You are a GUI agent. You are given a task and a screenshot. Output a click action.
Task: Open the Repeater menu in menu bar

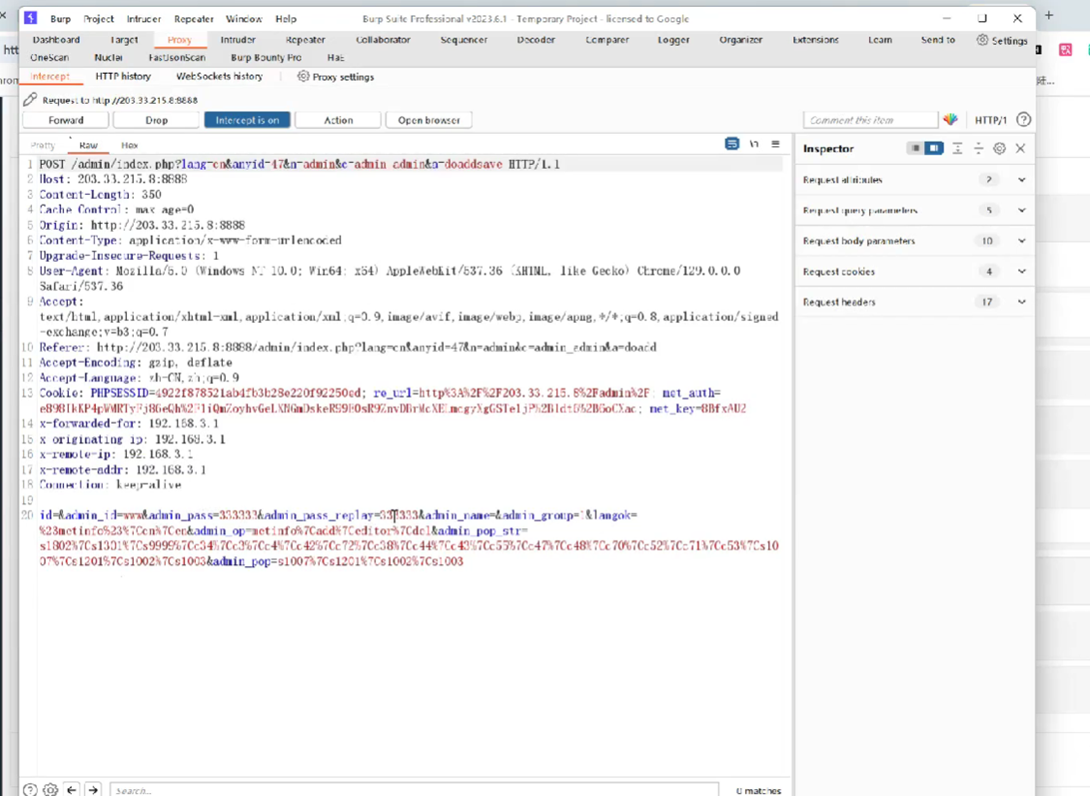(193, 19)
